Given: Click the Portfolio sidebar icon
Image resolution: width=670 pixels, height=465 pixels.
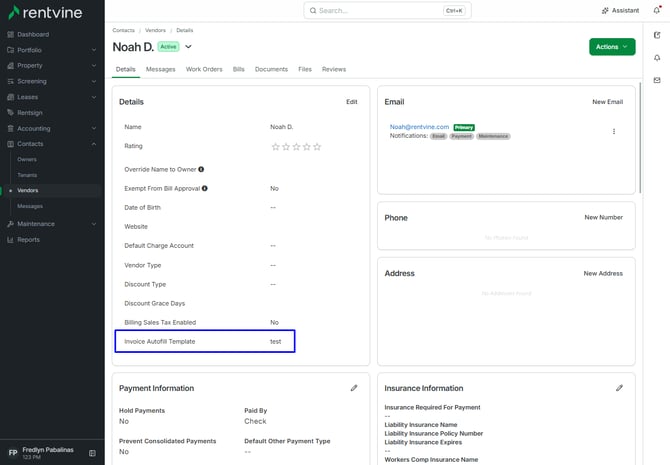Looking at the screenshot, I should 11,50.
